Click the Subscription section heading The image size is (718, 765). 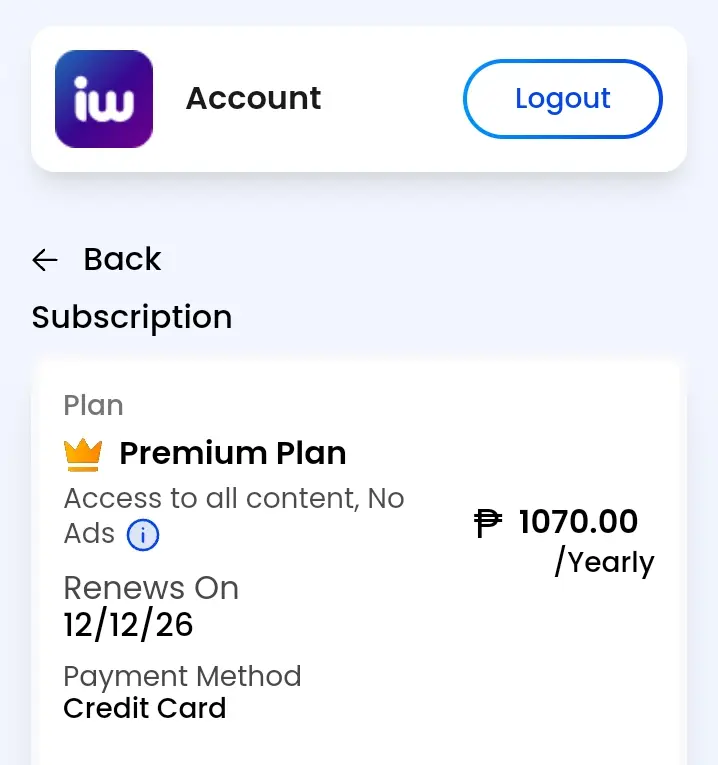click(x=132, y=318)
